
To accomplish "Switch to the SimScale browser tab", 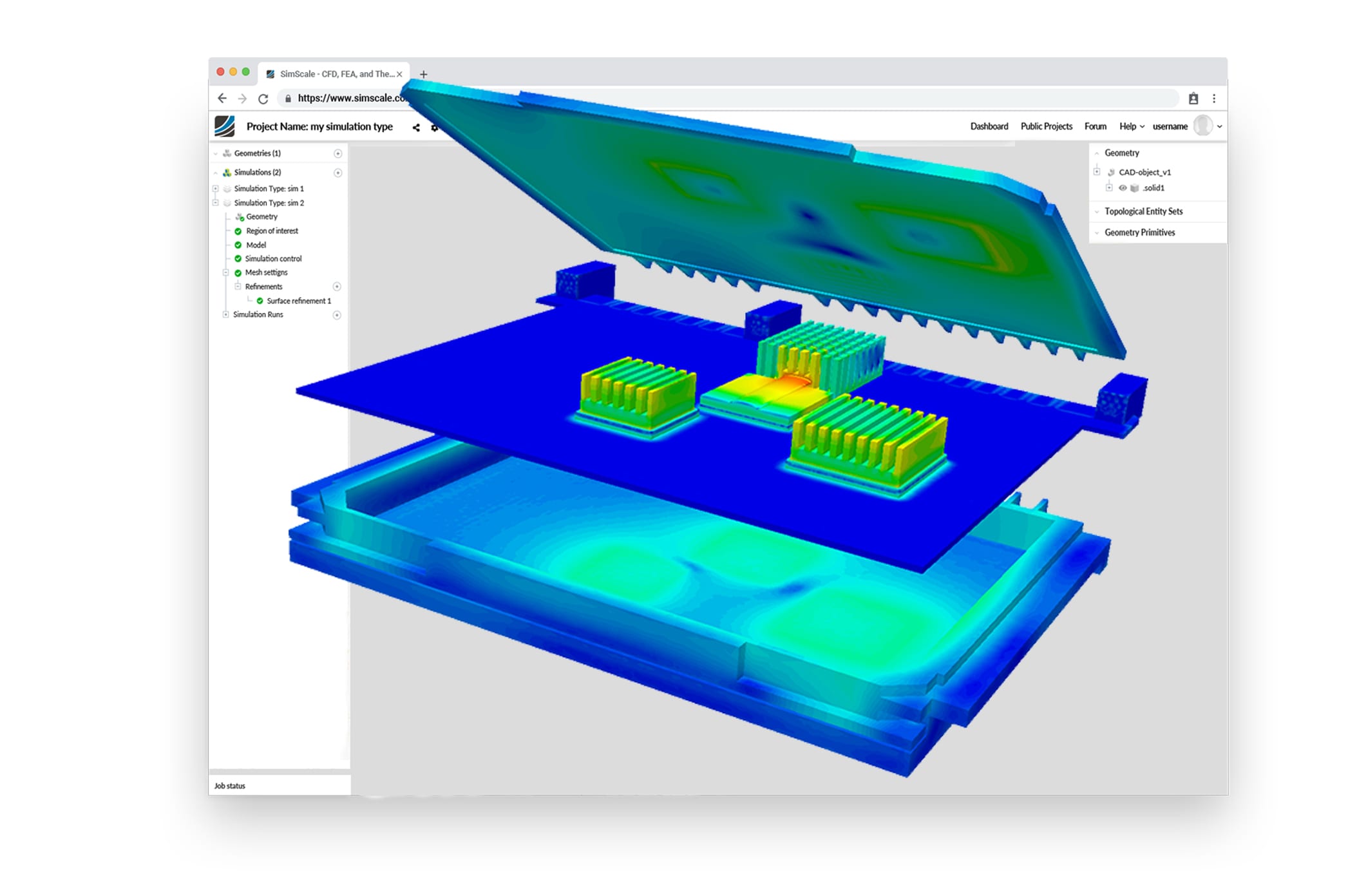I will tap(332, 74).
